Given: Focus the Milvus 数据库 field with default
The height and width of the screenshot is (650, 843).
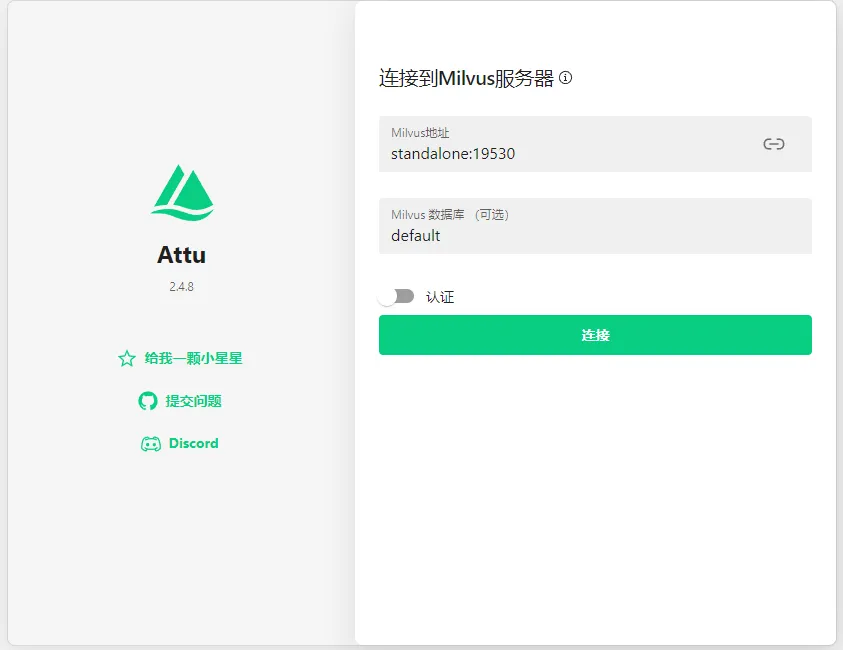Looking at the screenshot, I should [595, 226].
